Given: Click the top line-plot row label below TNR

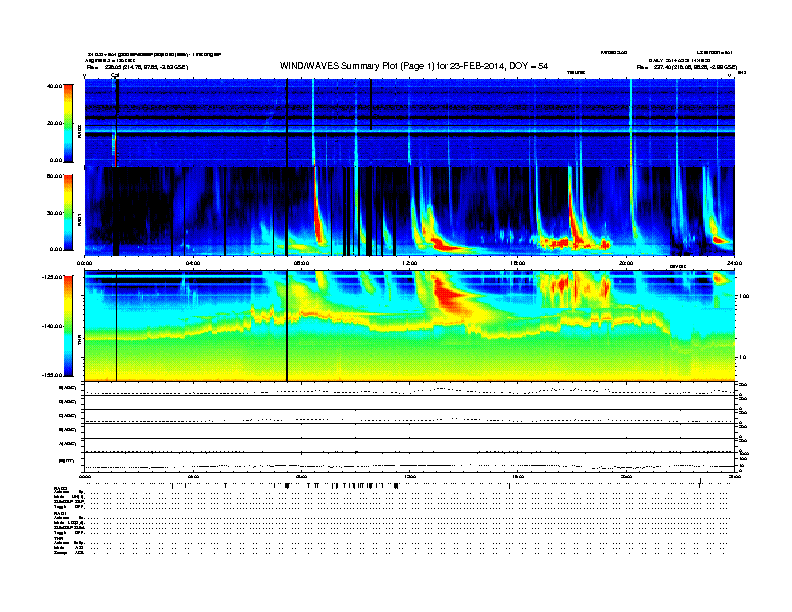Looking at the screenshot, I should (67, 388).
